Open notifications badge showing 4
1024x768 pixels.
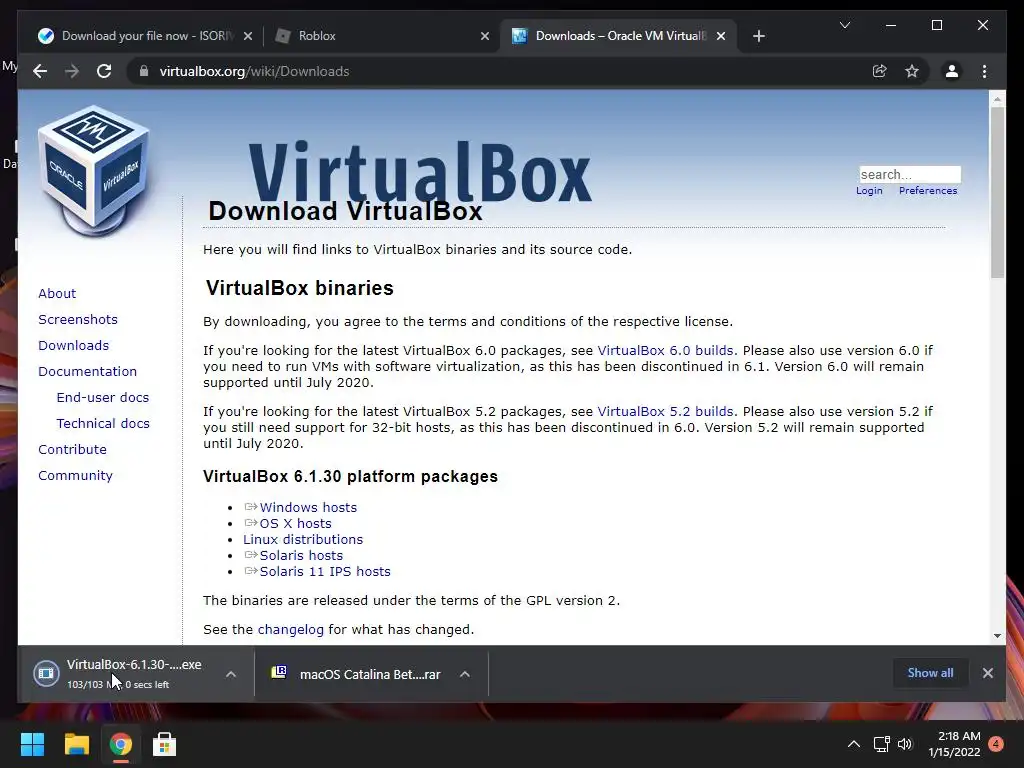[996, 744]
